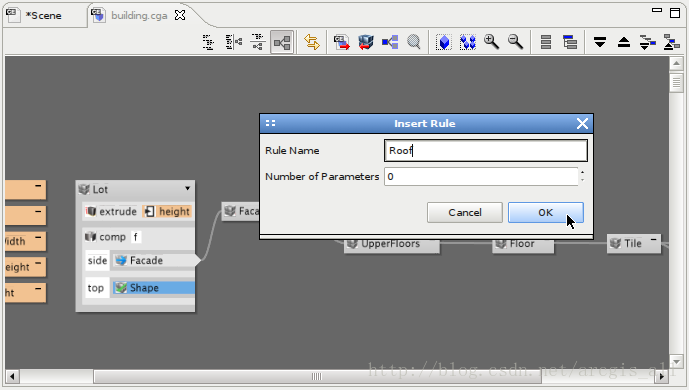Collapse the orange attribute node ending 'eight'
The height and width of the screenshot is (390, 689).
click(x=38, y=264)
